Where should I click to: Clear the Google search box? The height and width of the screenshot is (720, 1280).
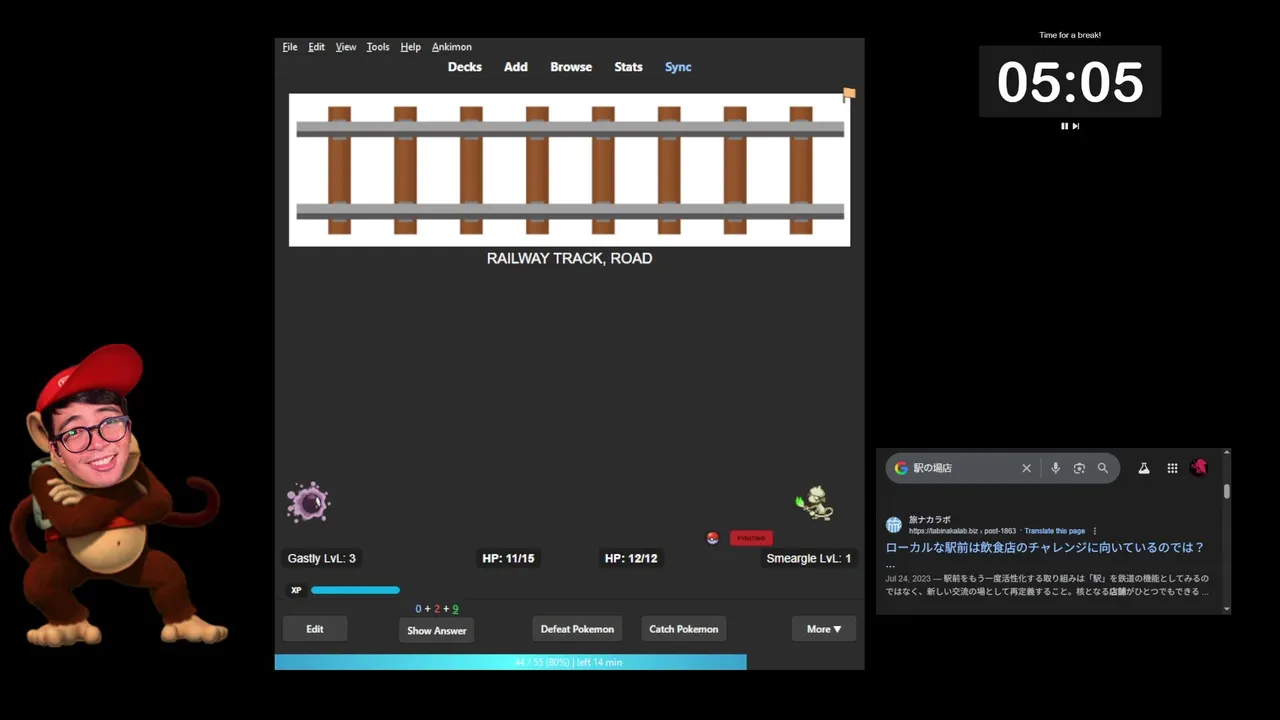pos(1026,468)
